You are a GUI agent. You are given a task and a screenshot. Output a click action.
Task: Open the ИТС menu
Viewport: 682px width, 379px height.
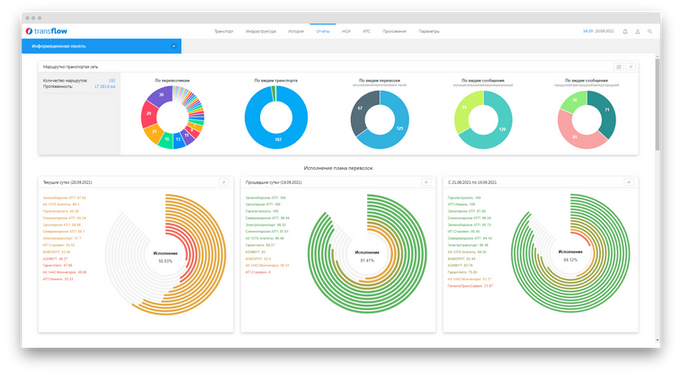click(x=367, y=31)
